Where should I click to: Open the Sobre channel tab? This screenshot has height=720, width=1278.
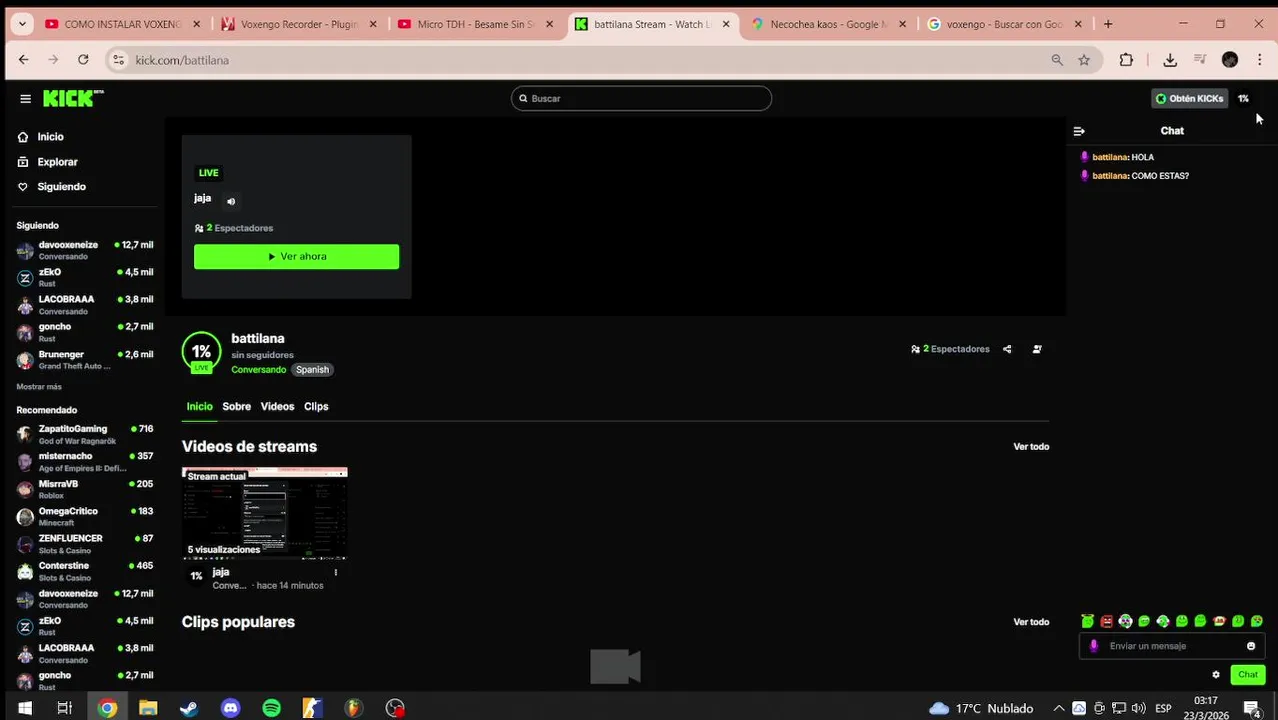coord(237,407)
